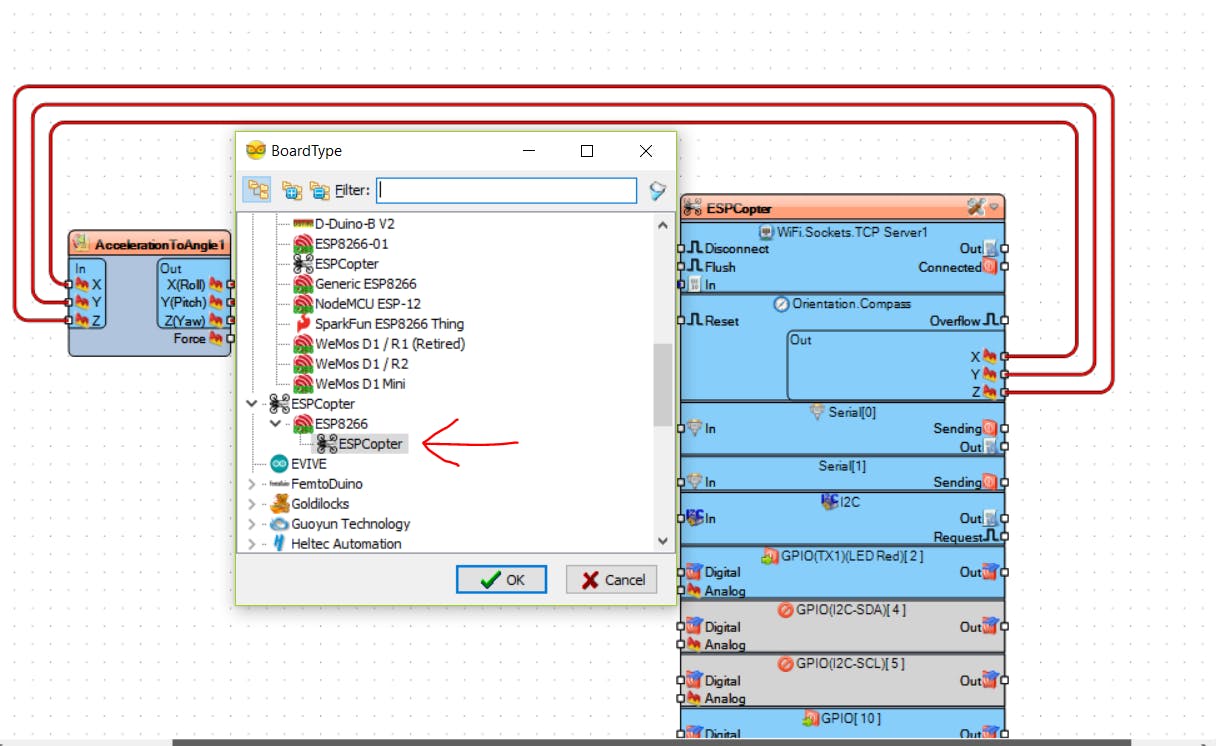Select SparkFun ESP8266 Thing board

click(x=378, y=324)
